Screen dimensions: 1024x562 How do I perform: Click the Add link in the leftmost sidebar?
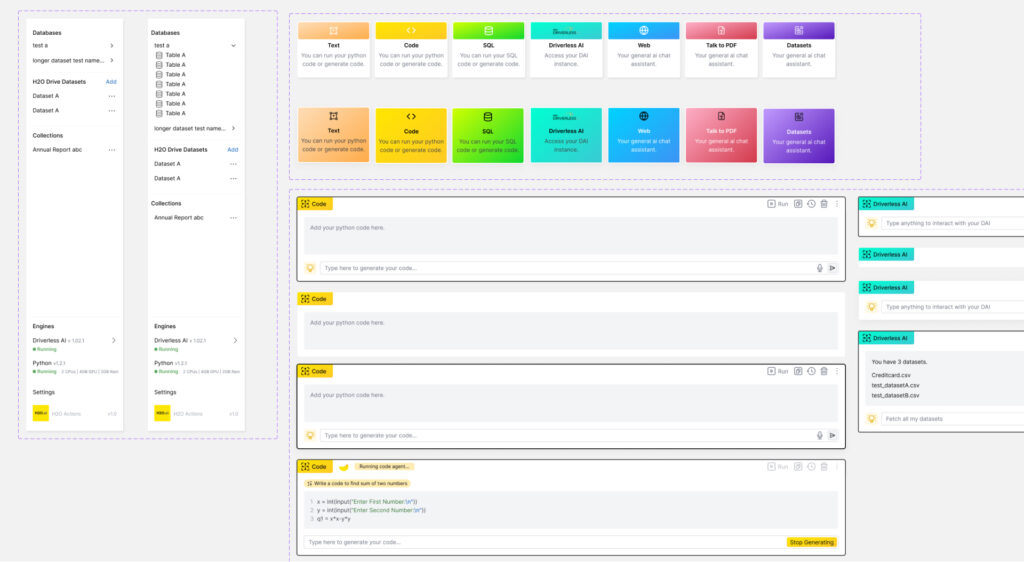(x=111, y=82)
